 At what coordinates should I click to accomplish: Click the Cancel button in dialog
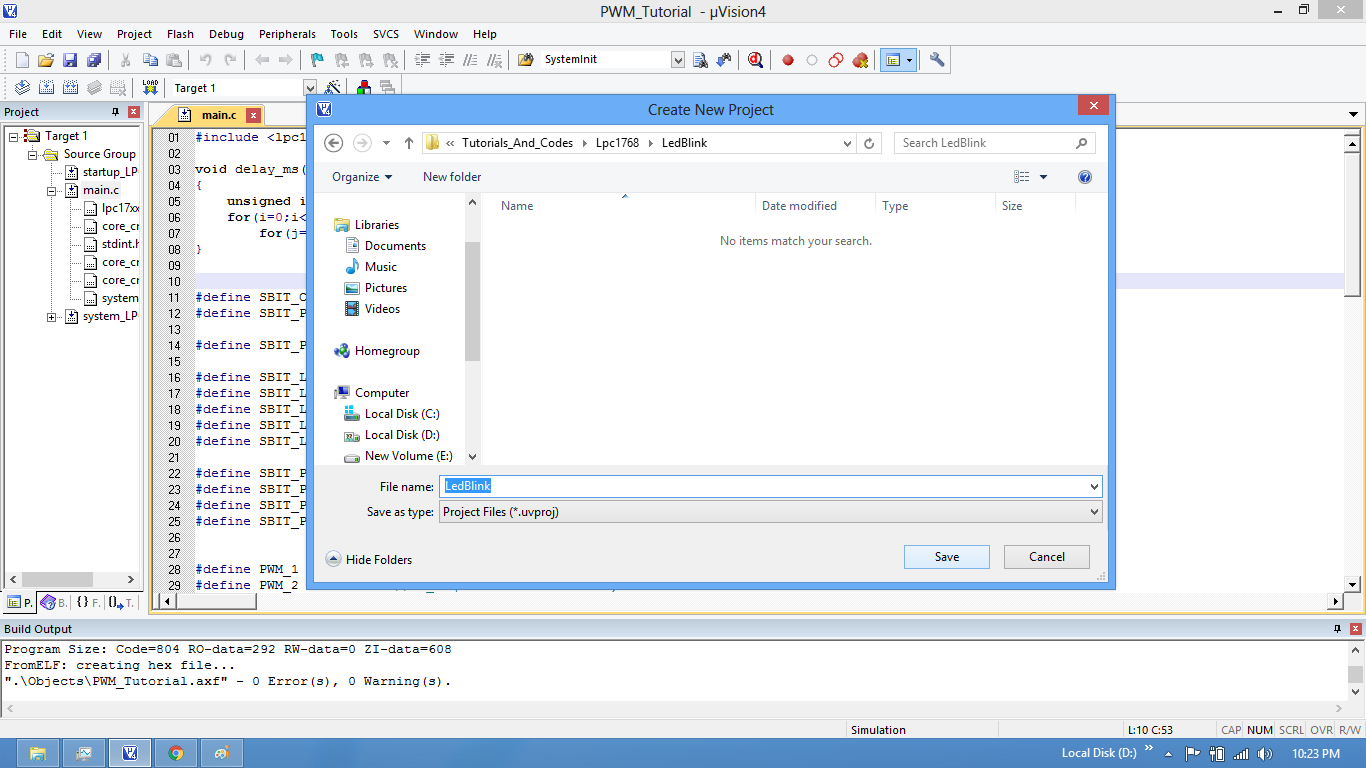[1046, 557]
